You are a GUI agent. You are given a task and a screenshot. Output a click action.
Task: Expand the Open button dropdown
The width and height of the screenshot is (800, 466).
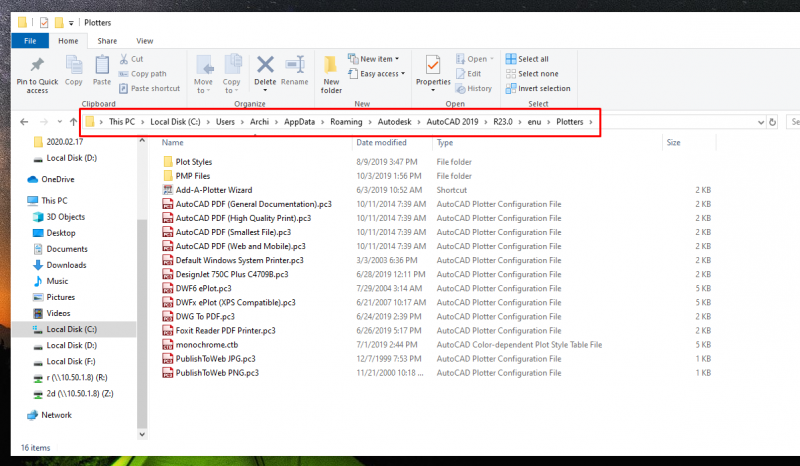point(492,59)
